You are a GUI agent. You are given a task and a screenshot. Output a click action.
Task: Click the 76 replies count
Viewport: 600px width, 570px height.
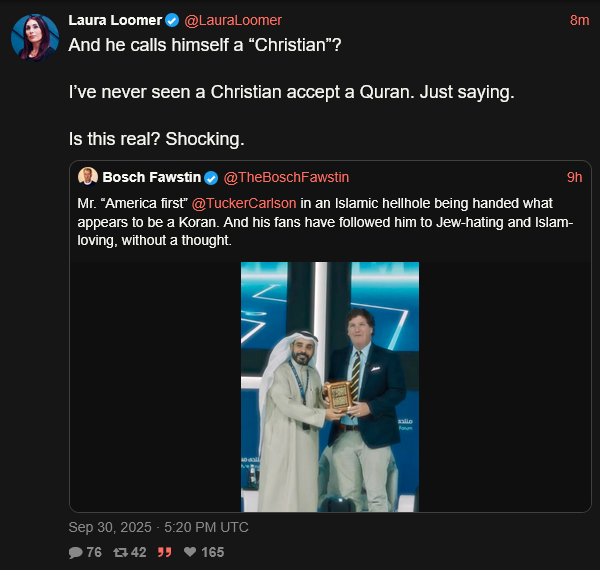(x=94, y=552)
